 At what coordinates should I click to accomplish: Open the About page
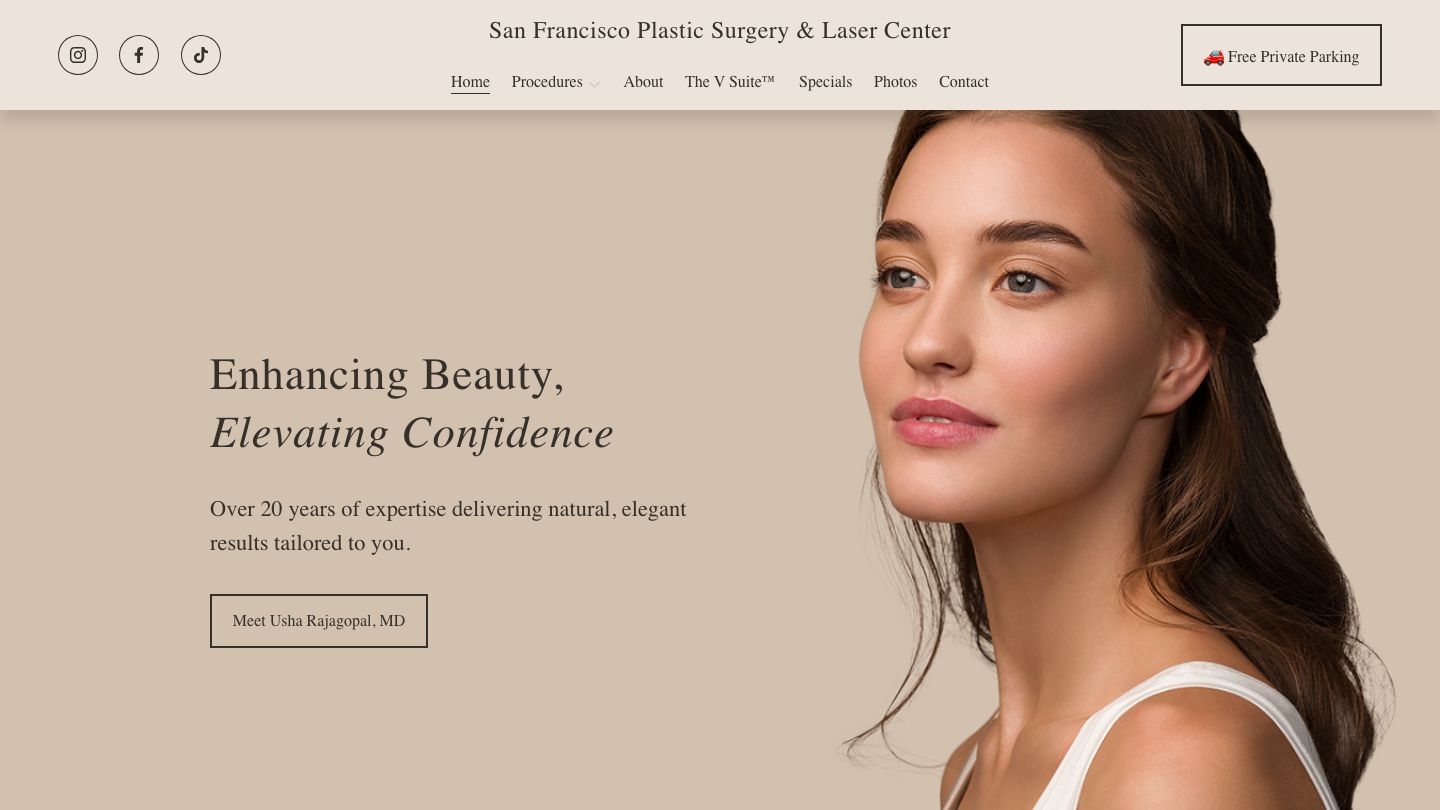643,82
